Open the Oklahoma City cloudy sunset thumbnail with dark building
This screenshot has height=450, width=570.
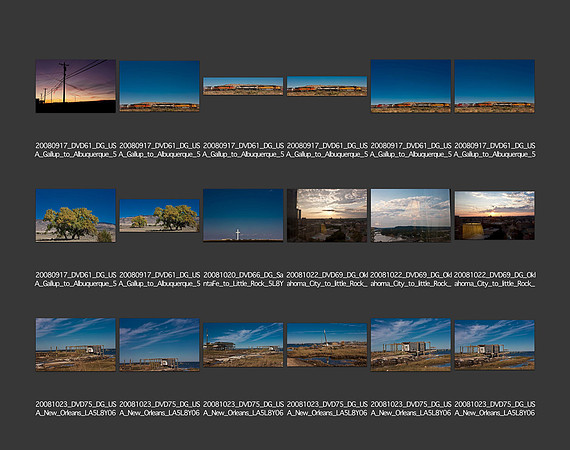coord(327,215)
